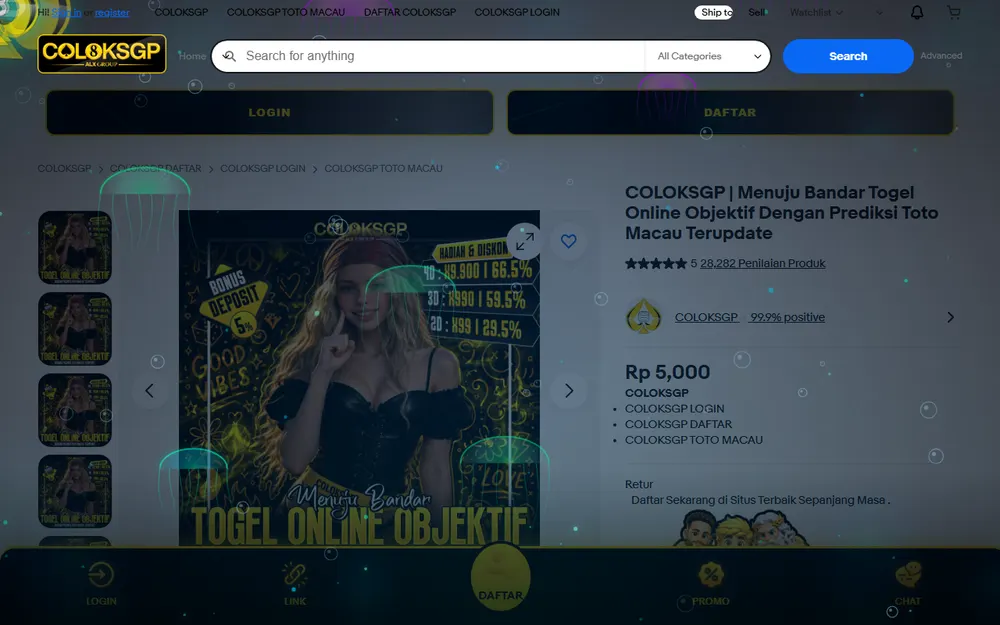Go to Home link beside logo

192,56
